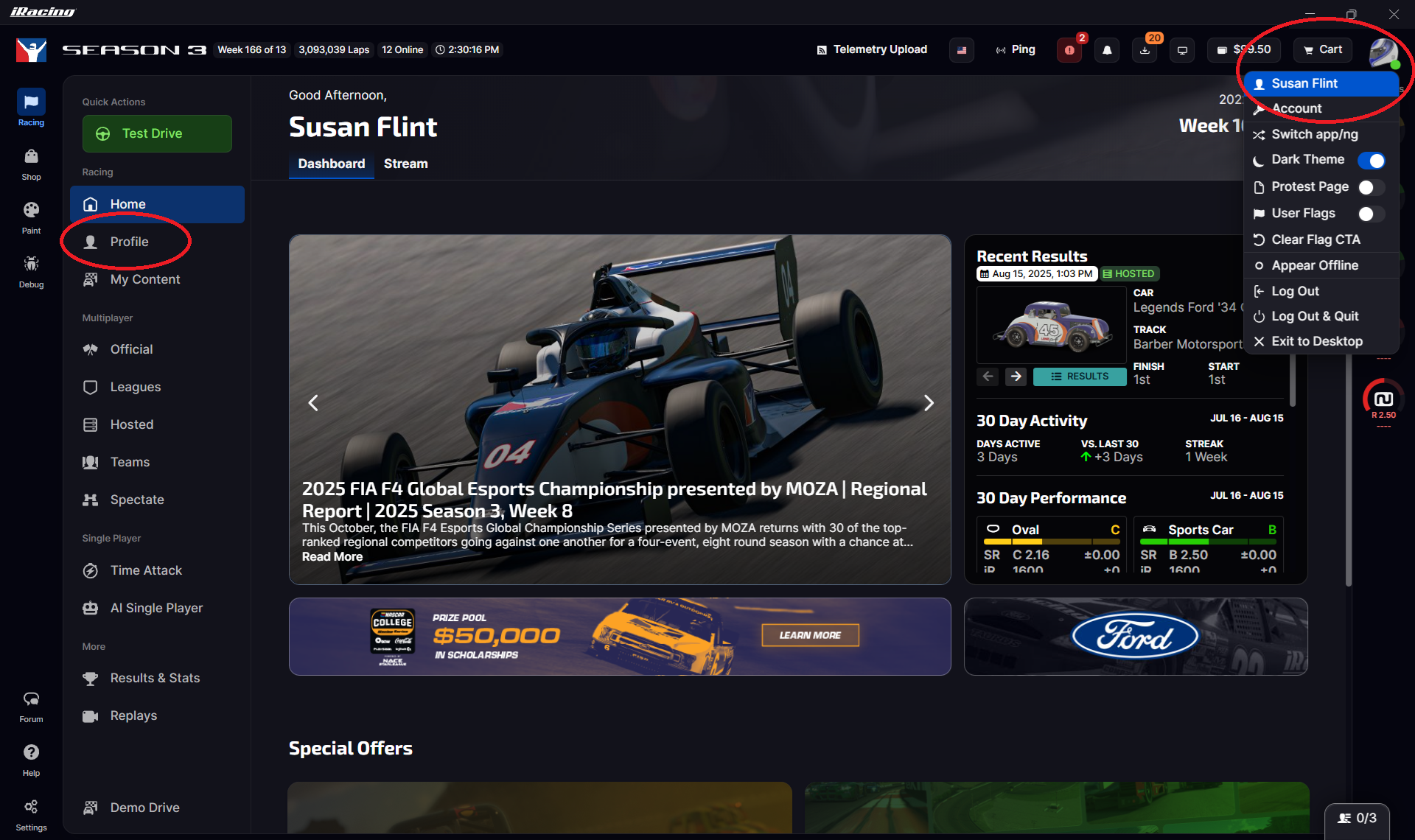Click the RESULTS button in Recent Results
1415x840 pixels.
pos(1080,377)
